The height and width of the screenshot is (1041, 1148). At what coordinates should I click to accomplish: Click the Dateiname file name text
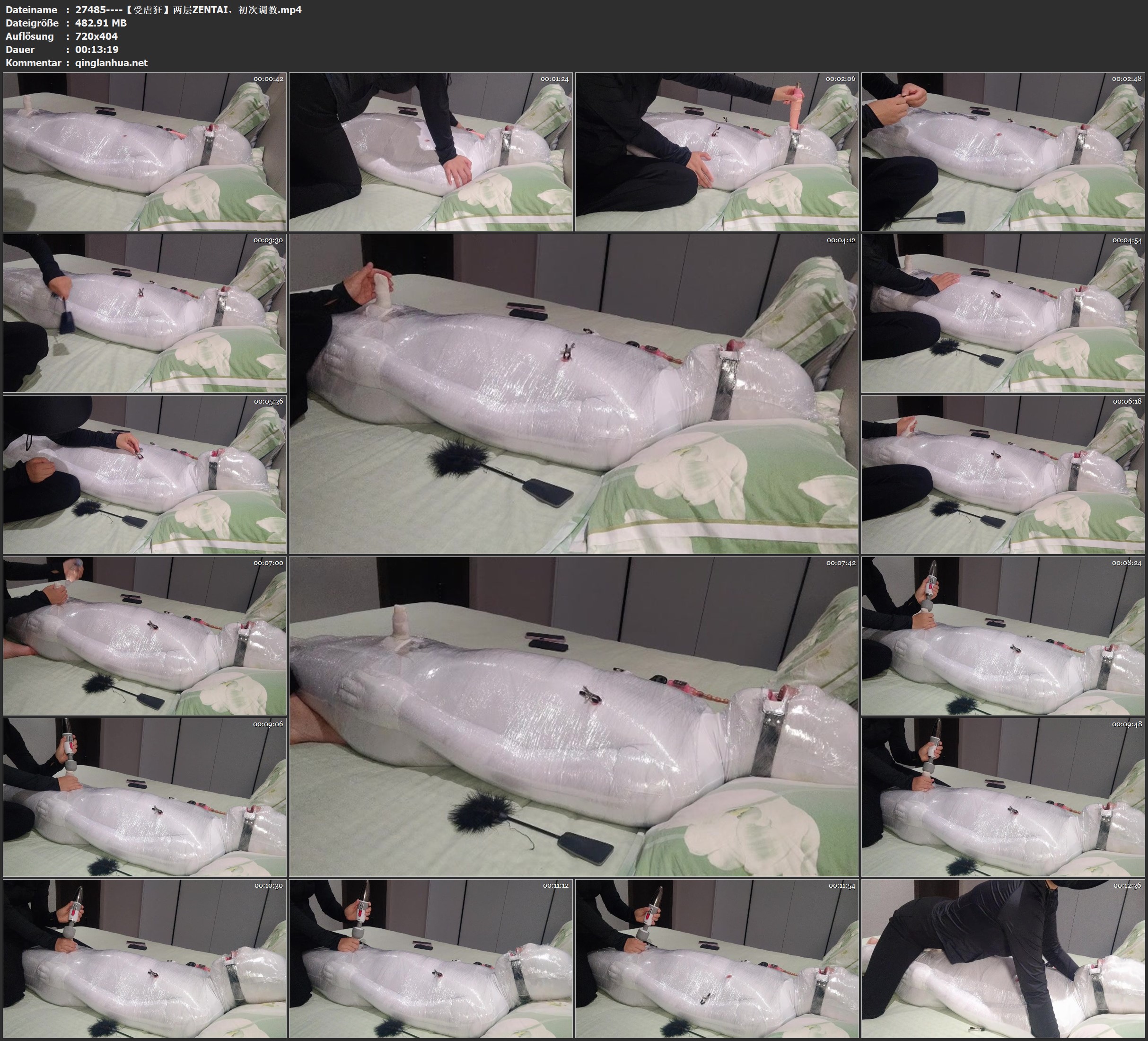188,9
